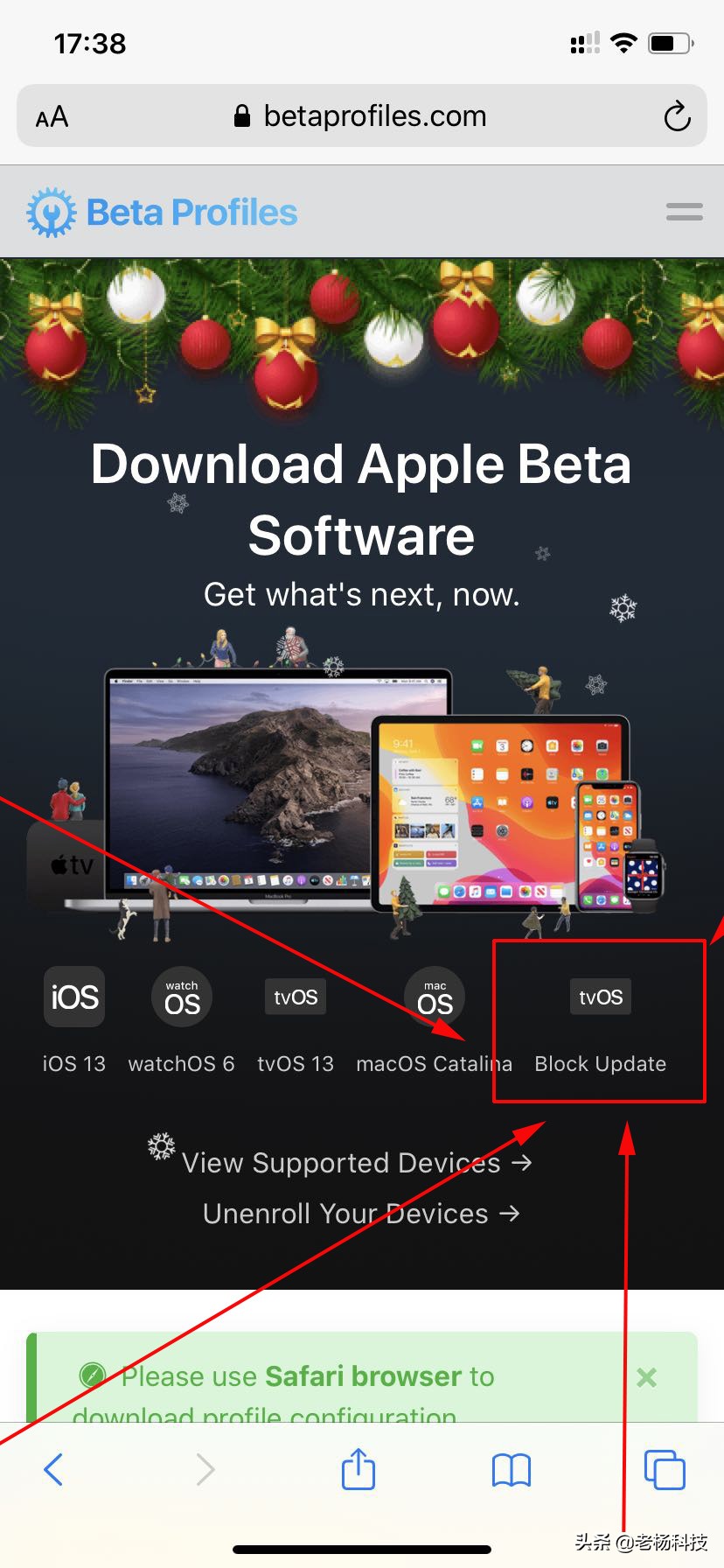Image resolution: width=724 pixels, height=1568 pixels.
Task: Open the watchOS 6 icon
Action: 182,997
